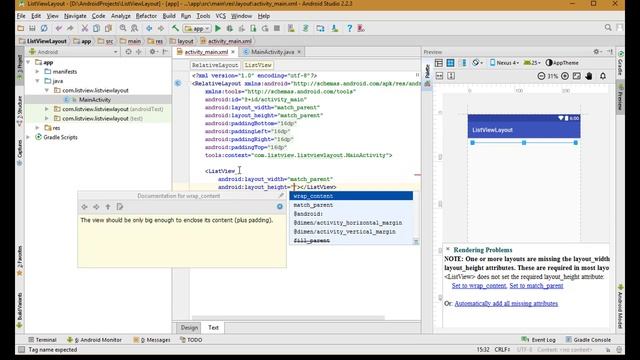Click the Save All toolbar icon
This screenshot has width=640, height=360.
(32, 28)
